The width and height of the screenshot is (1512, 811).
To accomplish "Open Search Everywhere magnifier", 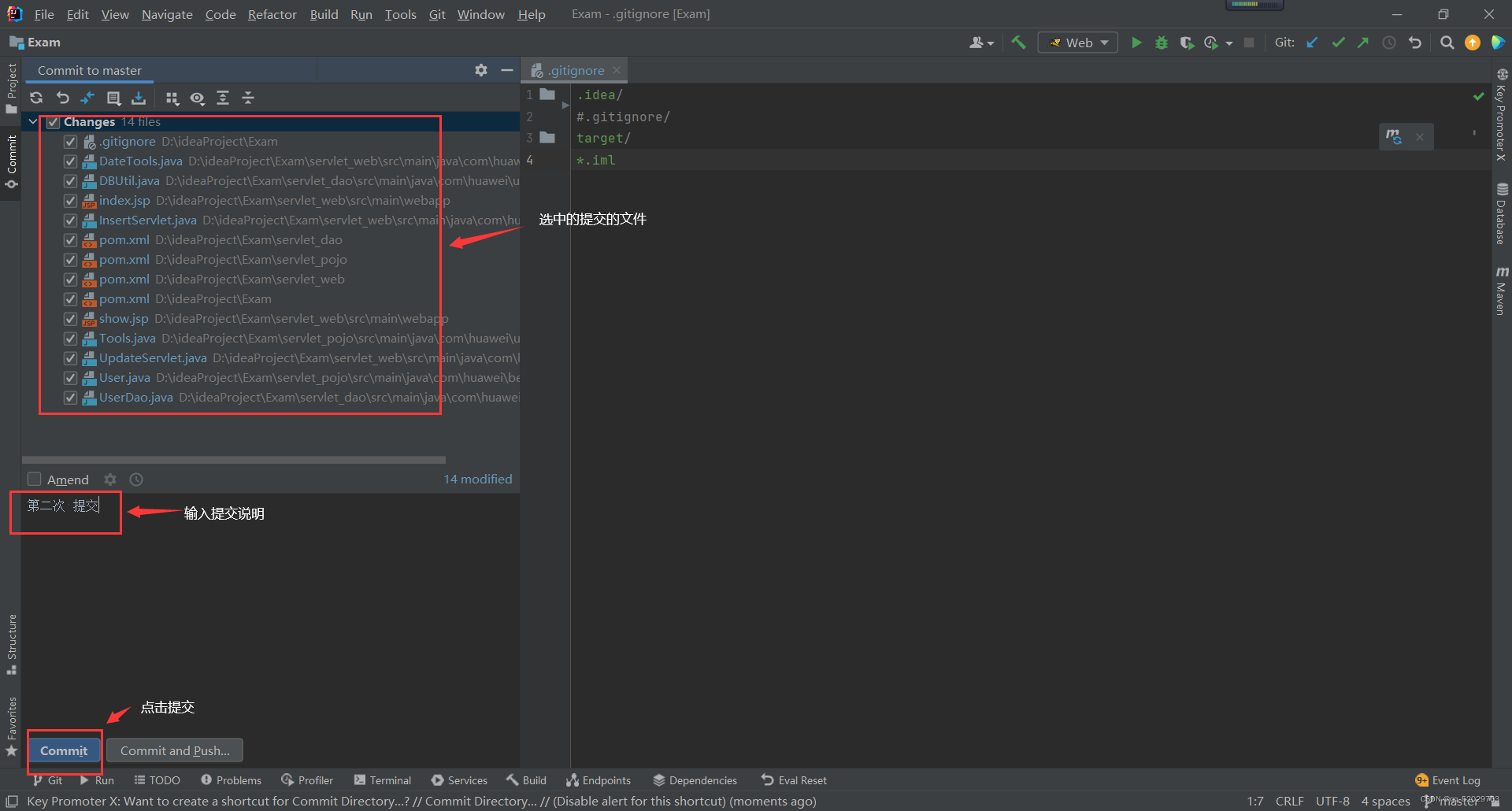I will (1447, 43).
